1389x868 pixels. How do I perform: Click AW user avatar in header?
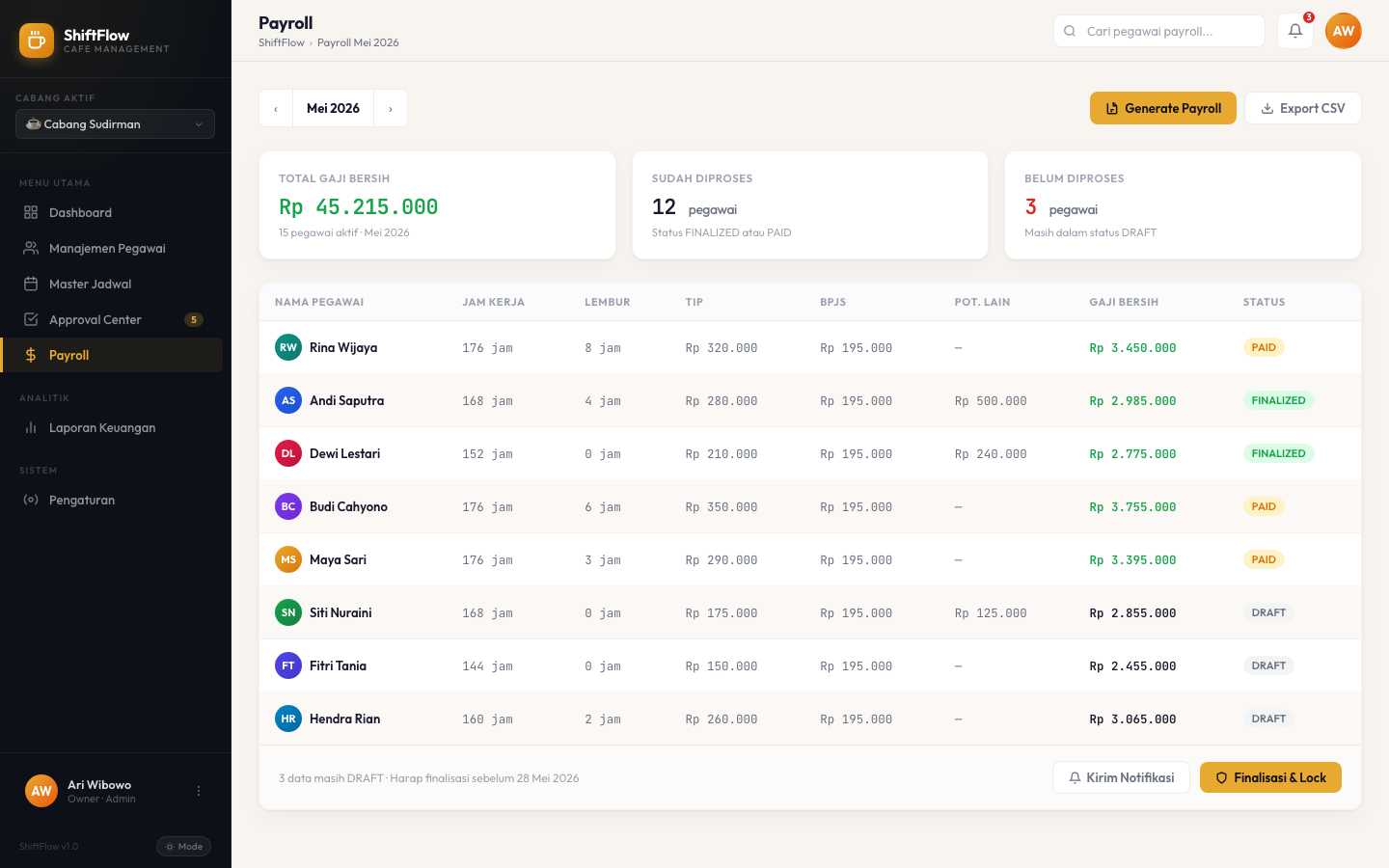click(x=1343, y=31)
